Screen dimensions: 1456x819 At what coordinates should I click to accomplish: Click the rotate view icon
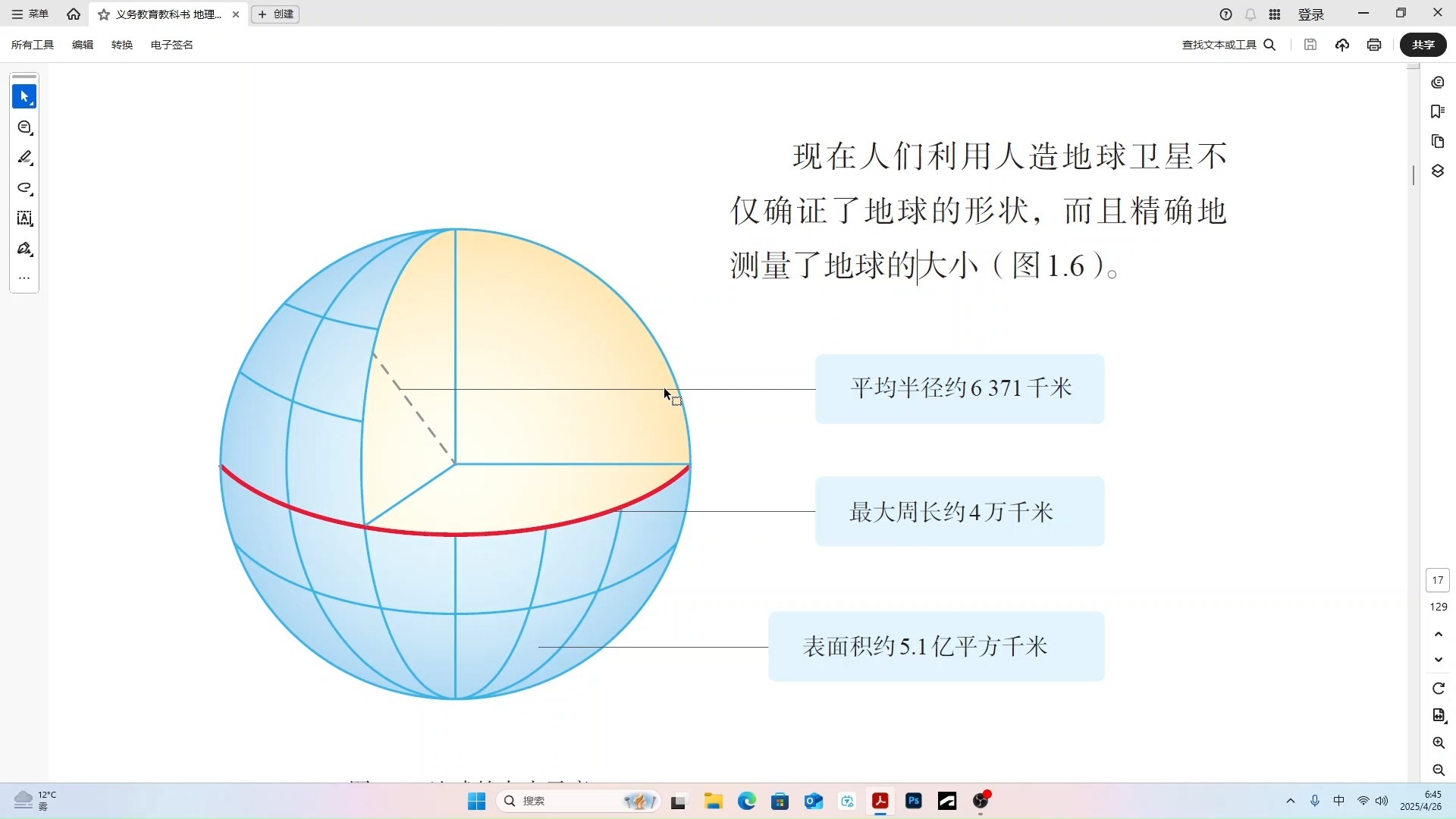point(1439,689)
